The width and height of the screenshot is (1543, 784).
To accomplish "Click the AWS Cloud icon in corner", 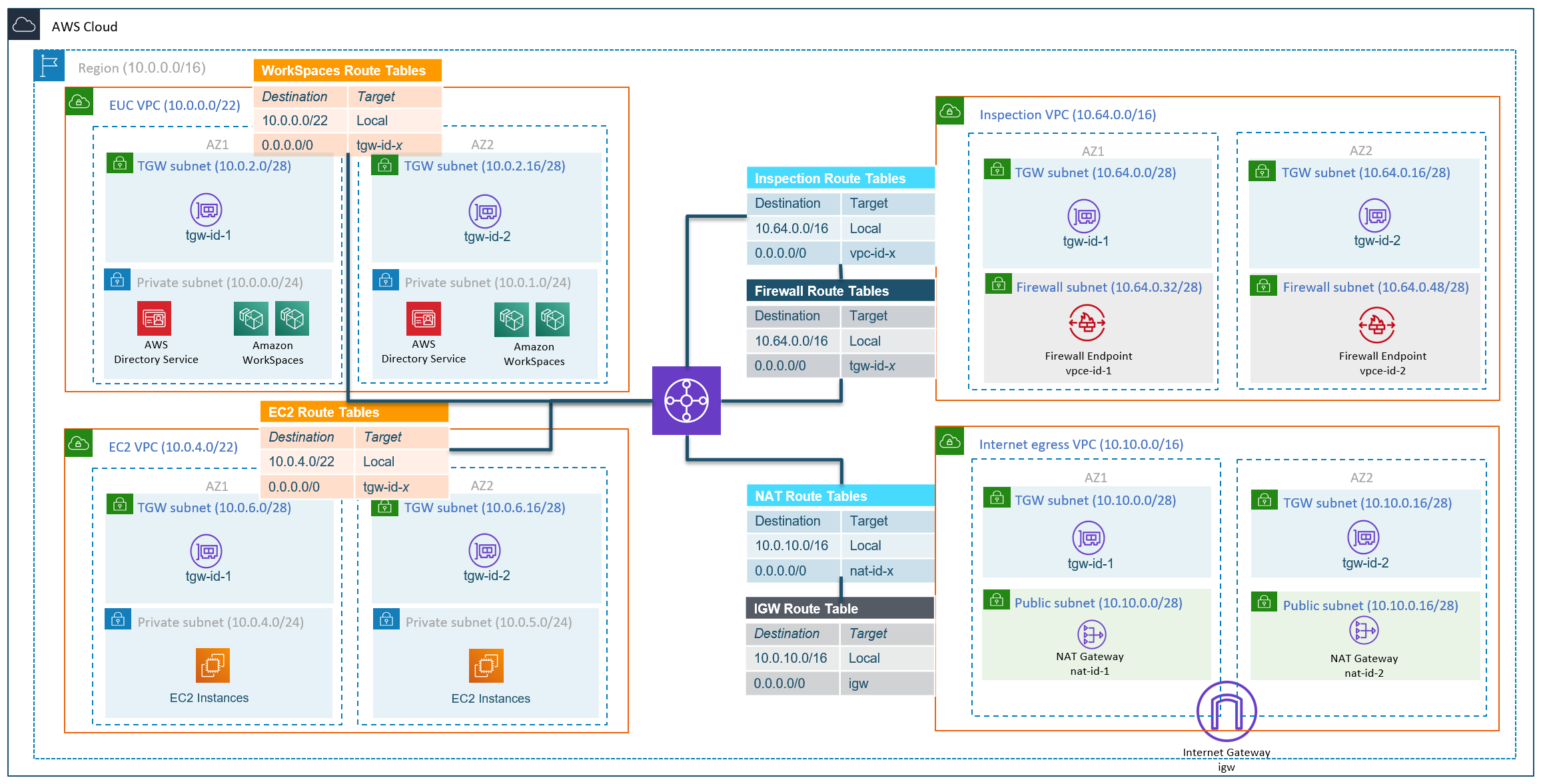I will pos(25,25).
